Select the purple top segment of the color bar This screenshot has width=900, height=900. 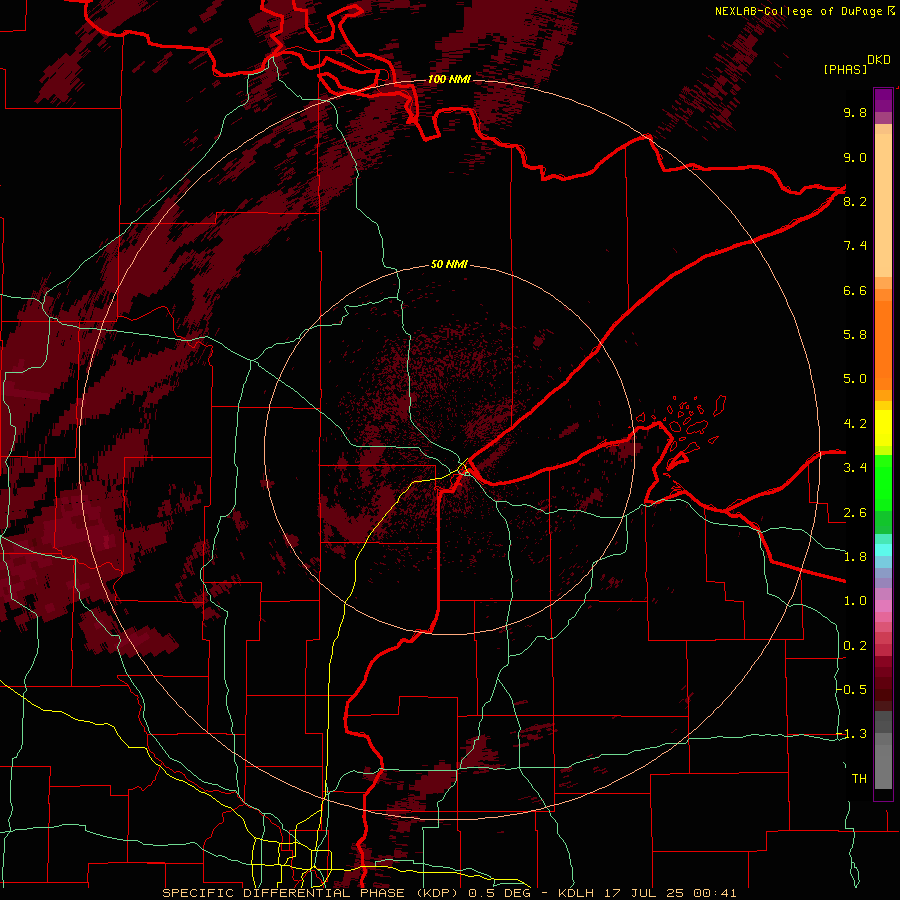tap(883, 100)
